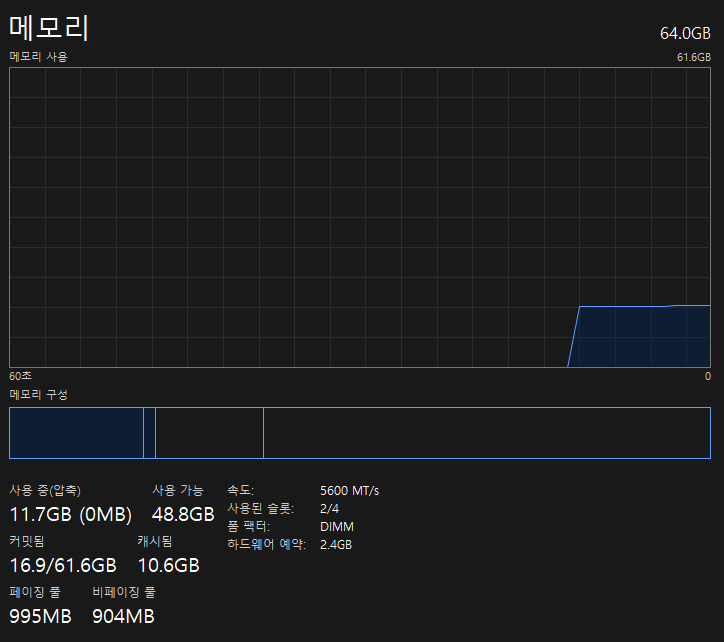Click the 메모리 heading title
Screen dimensions: 724x642
tap(50, 27)
